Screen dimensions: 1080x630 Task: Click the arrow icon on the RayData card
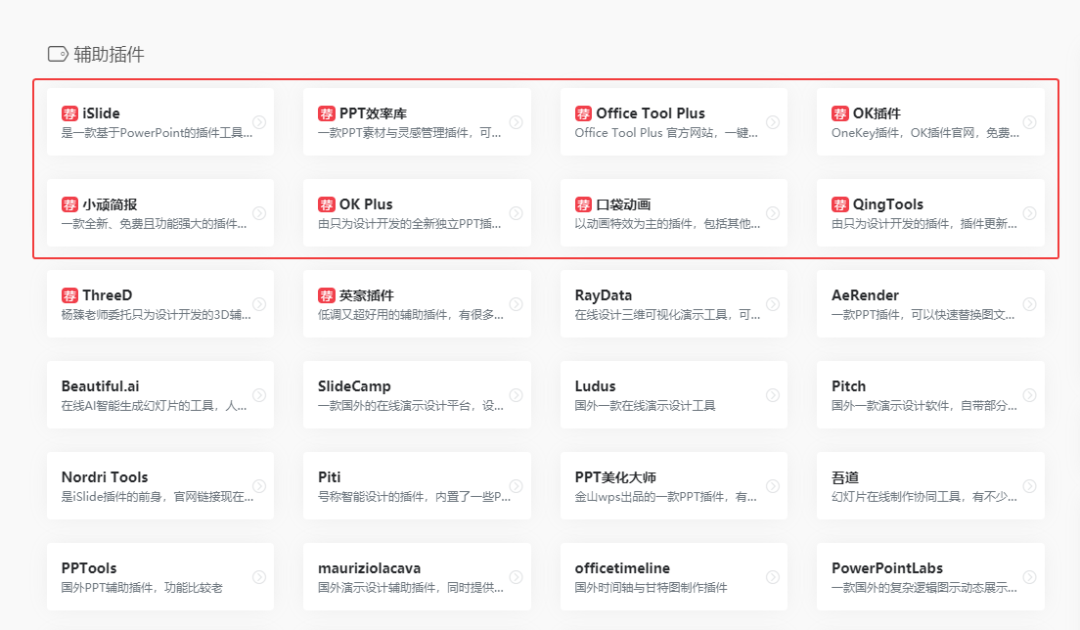point(773,304)
